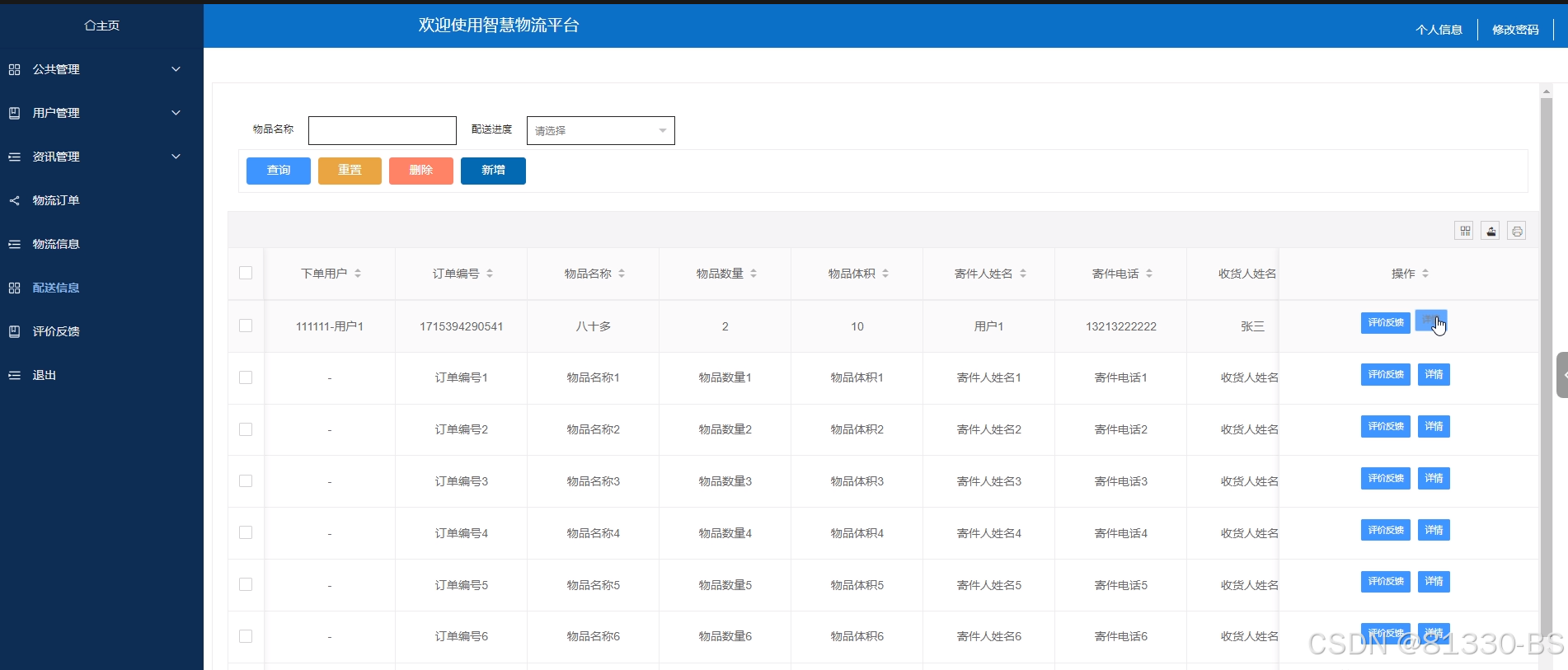Check the 订单编号2 row checkbox
Screen dimensions: 1568x670
[246, 429]
